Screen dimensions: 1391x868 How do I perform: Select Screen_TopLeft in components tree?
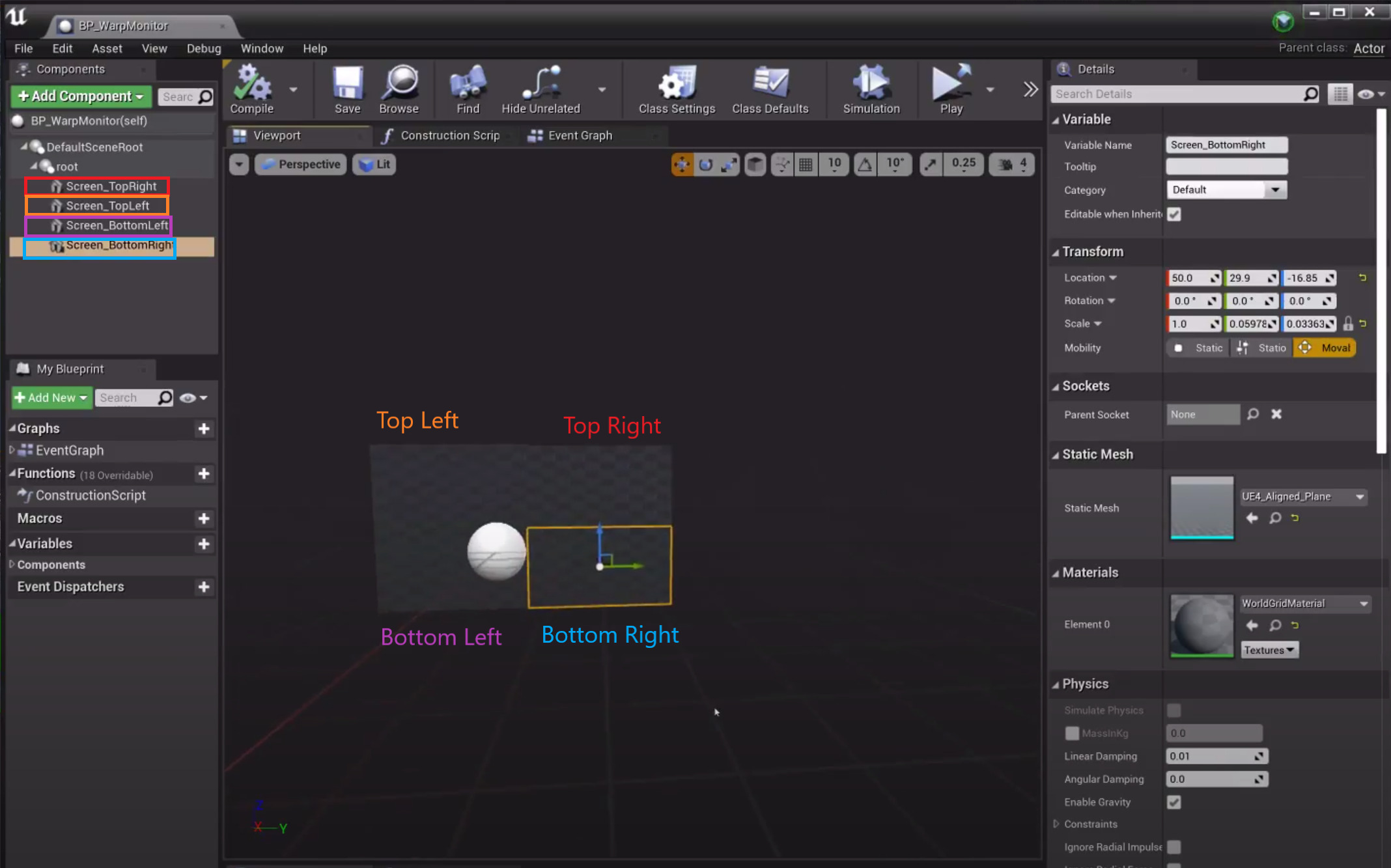107,206
